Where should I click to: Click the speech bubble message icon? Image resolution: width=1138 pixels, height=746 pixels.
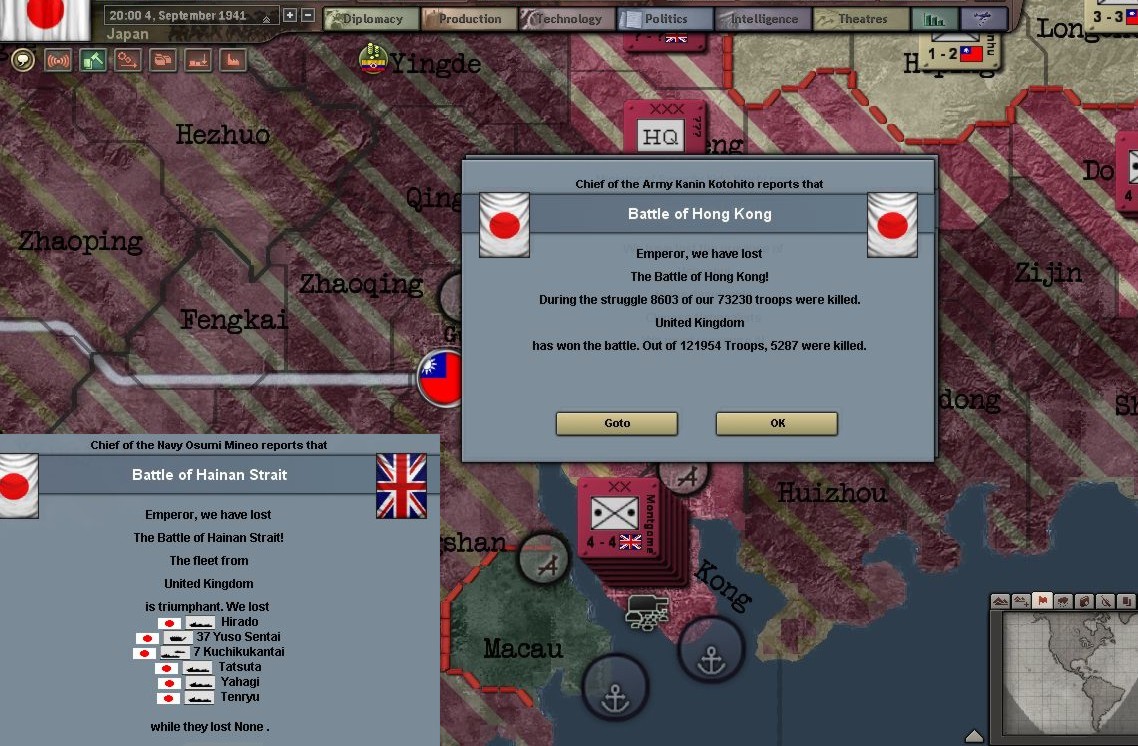point(23,60)
